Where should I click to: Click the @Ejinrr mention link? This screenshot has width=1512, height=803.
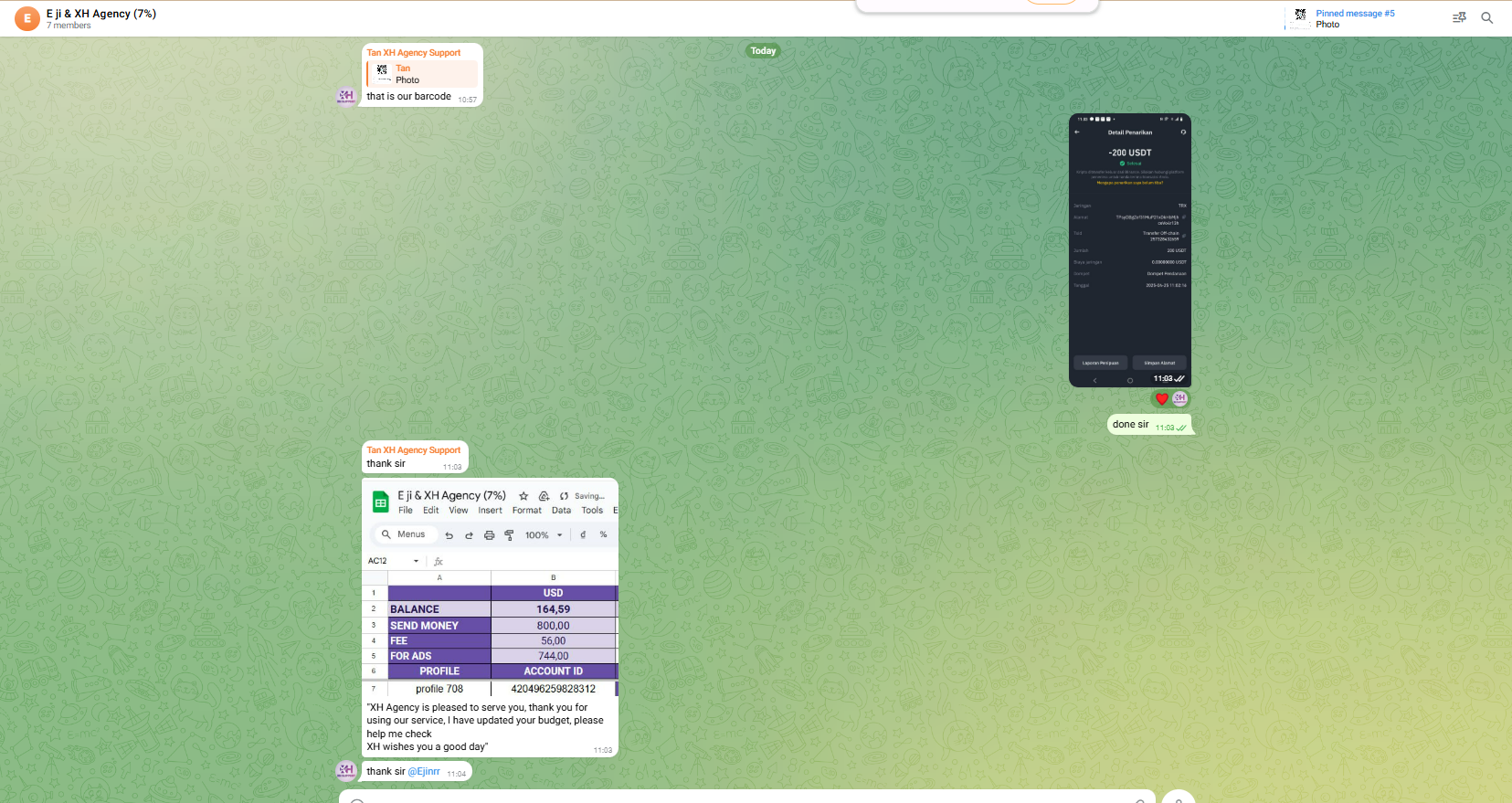click(x=424, y=772)
